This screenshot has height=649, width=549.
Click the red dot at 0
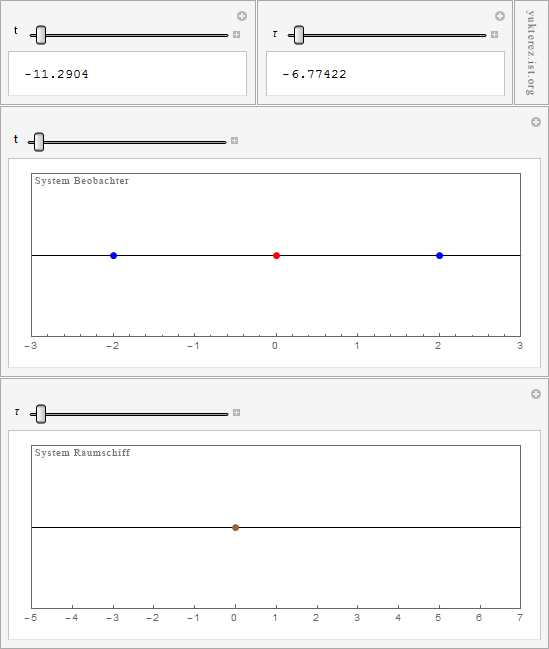pyautogui.click(x=277, y=256)
